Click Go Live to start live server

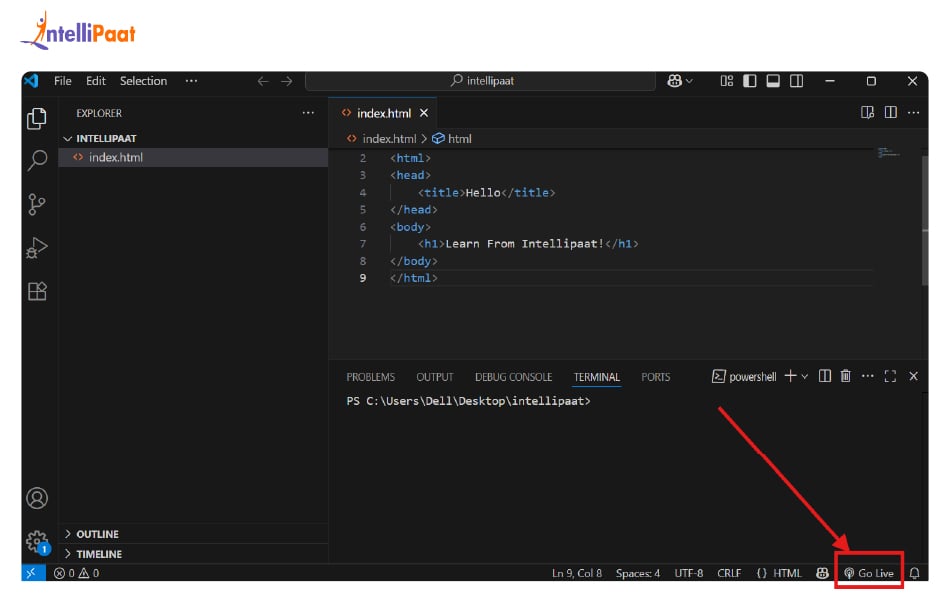click(x=869, y=573)
